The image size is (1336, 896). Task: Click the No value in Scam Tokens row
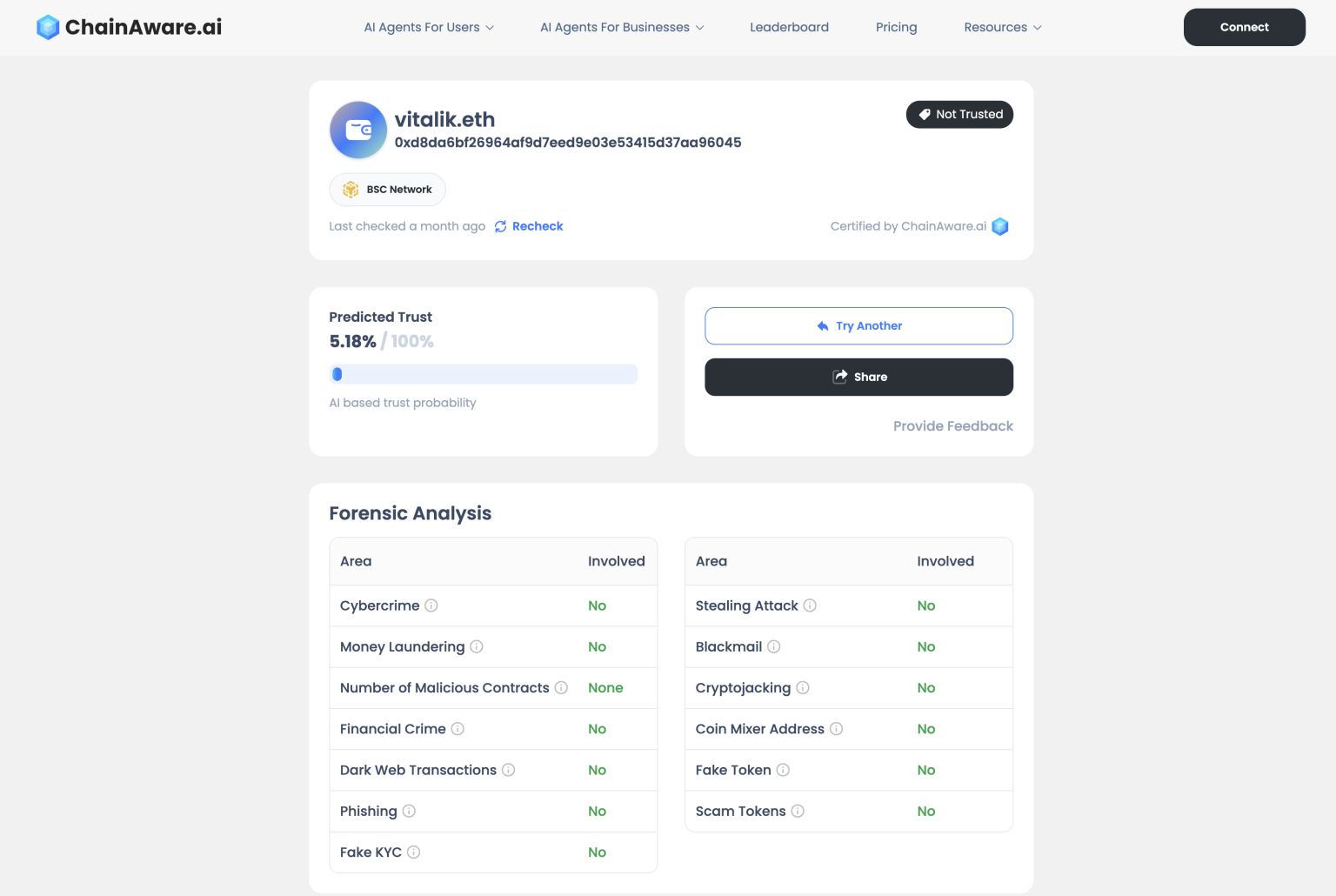coord(926,811)
